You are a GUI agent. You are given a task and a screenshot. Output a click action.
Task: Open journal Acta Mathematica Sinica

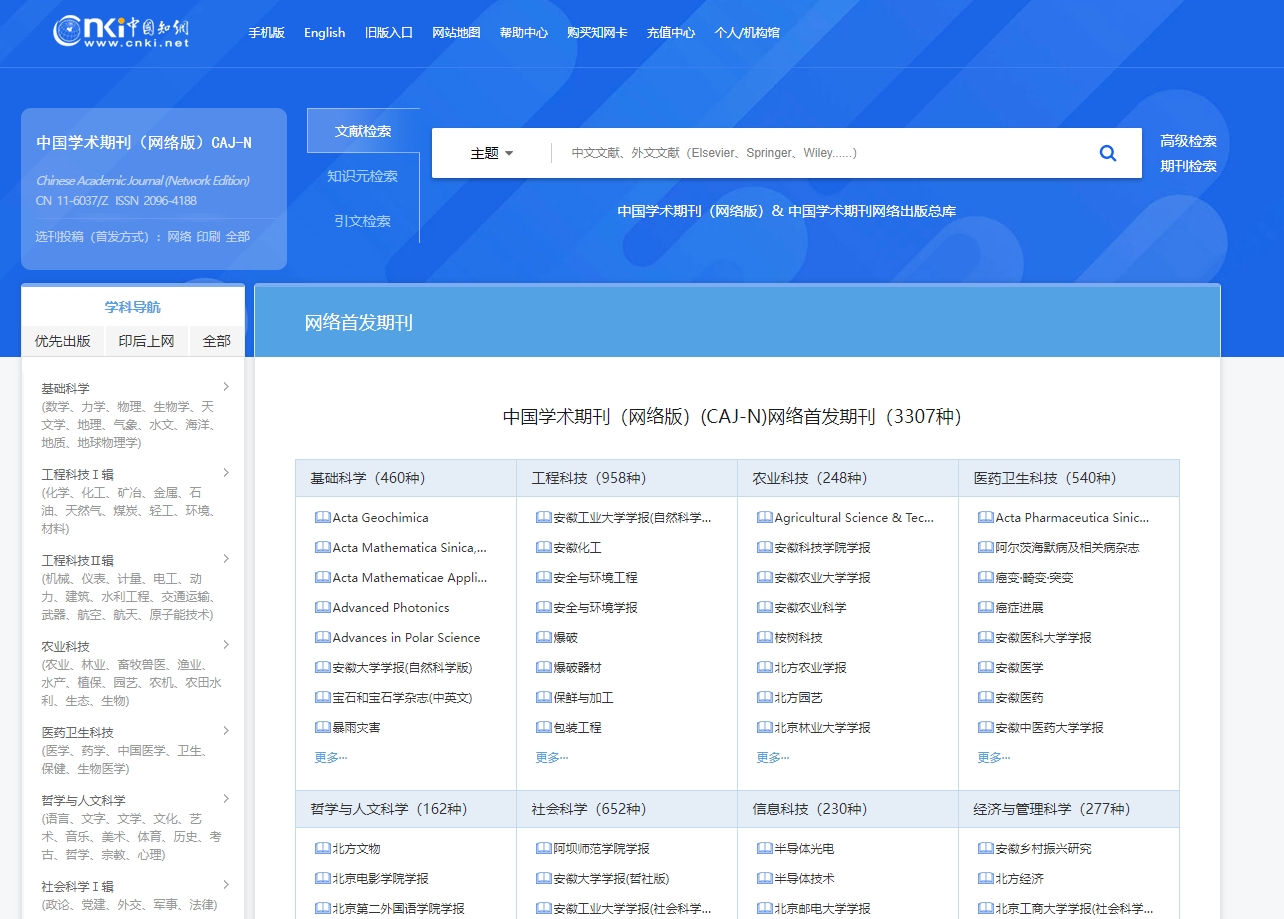coord(410,548)
